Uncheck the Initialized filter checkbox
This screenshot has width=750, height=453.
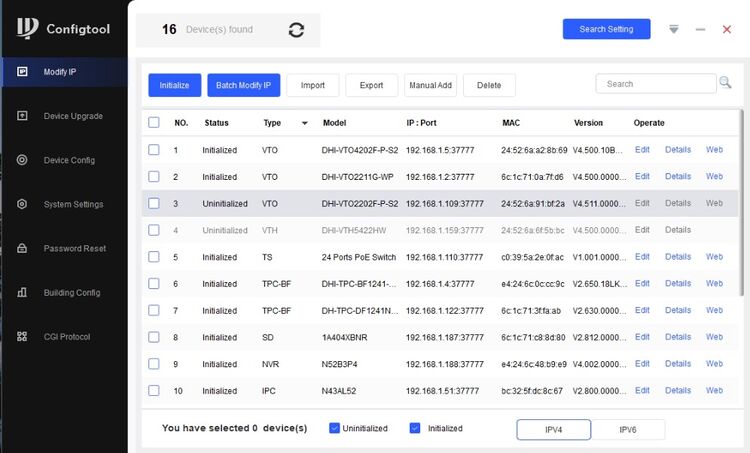pyautogui.click(x=415, y=428)
